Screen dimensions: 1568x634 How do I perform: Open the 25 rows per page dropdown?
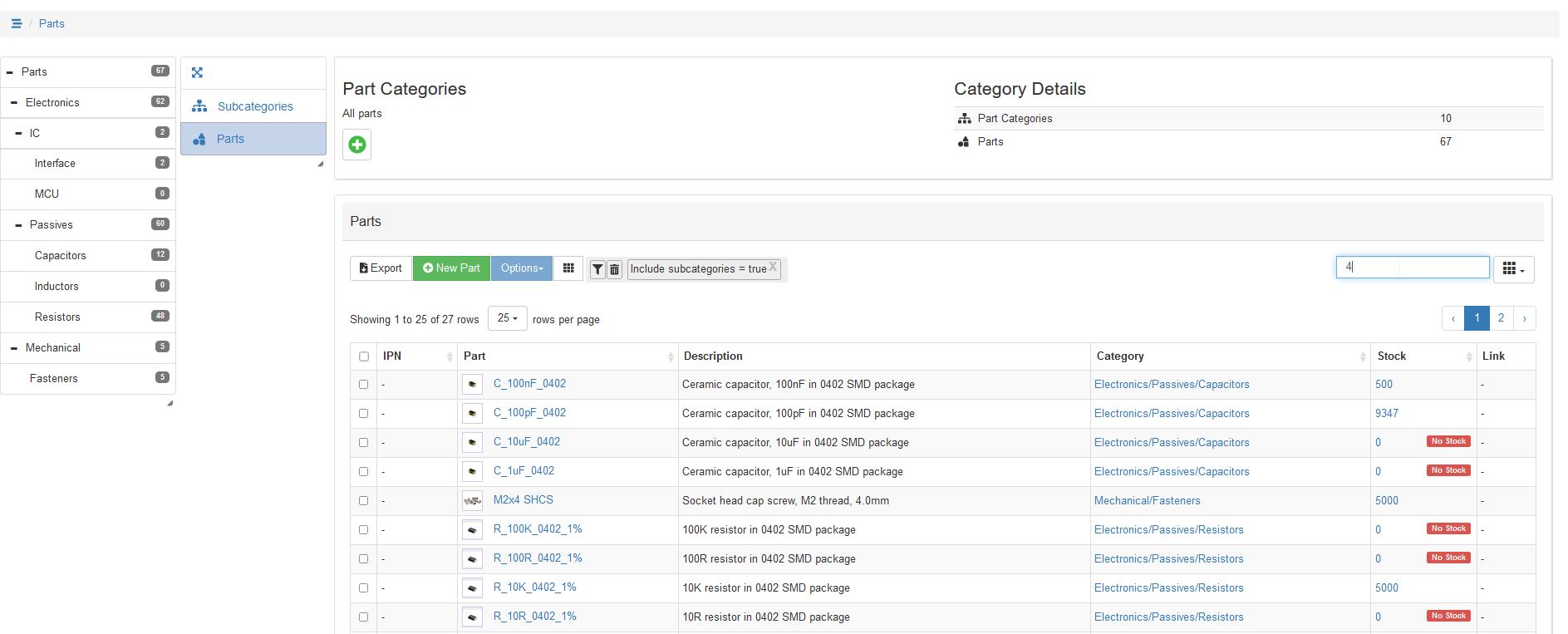(x=507, y=318)
